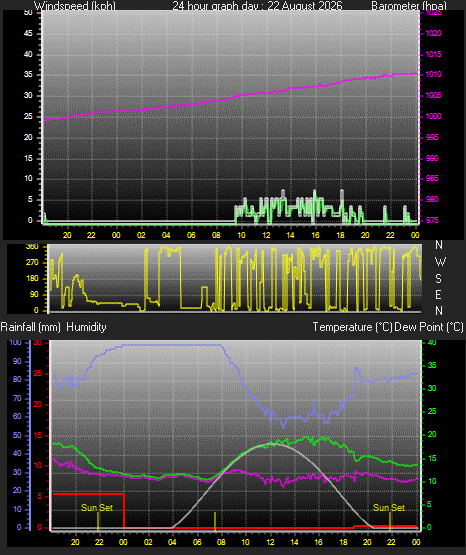Image resolution: width=466 pixels, height=555 pixels.
Task: Select the "Humidity" label
Action: pos(86,327)
